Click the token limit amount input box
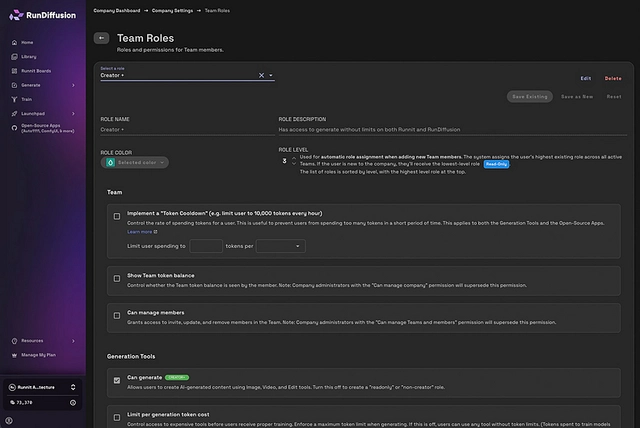Viewport: 640px width, 428px height. pyautogui.click(x=206, y=246)
